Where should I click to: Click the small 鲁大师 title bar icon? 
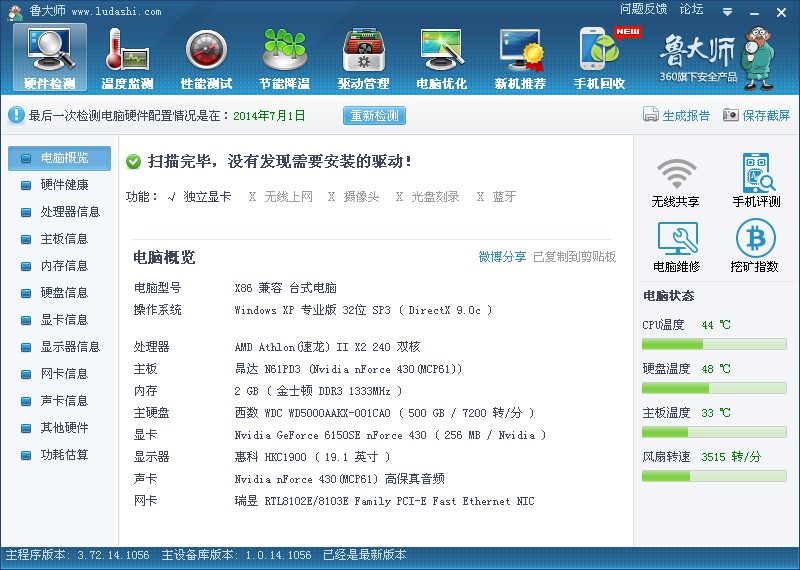[x=16, y=11]
